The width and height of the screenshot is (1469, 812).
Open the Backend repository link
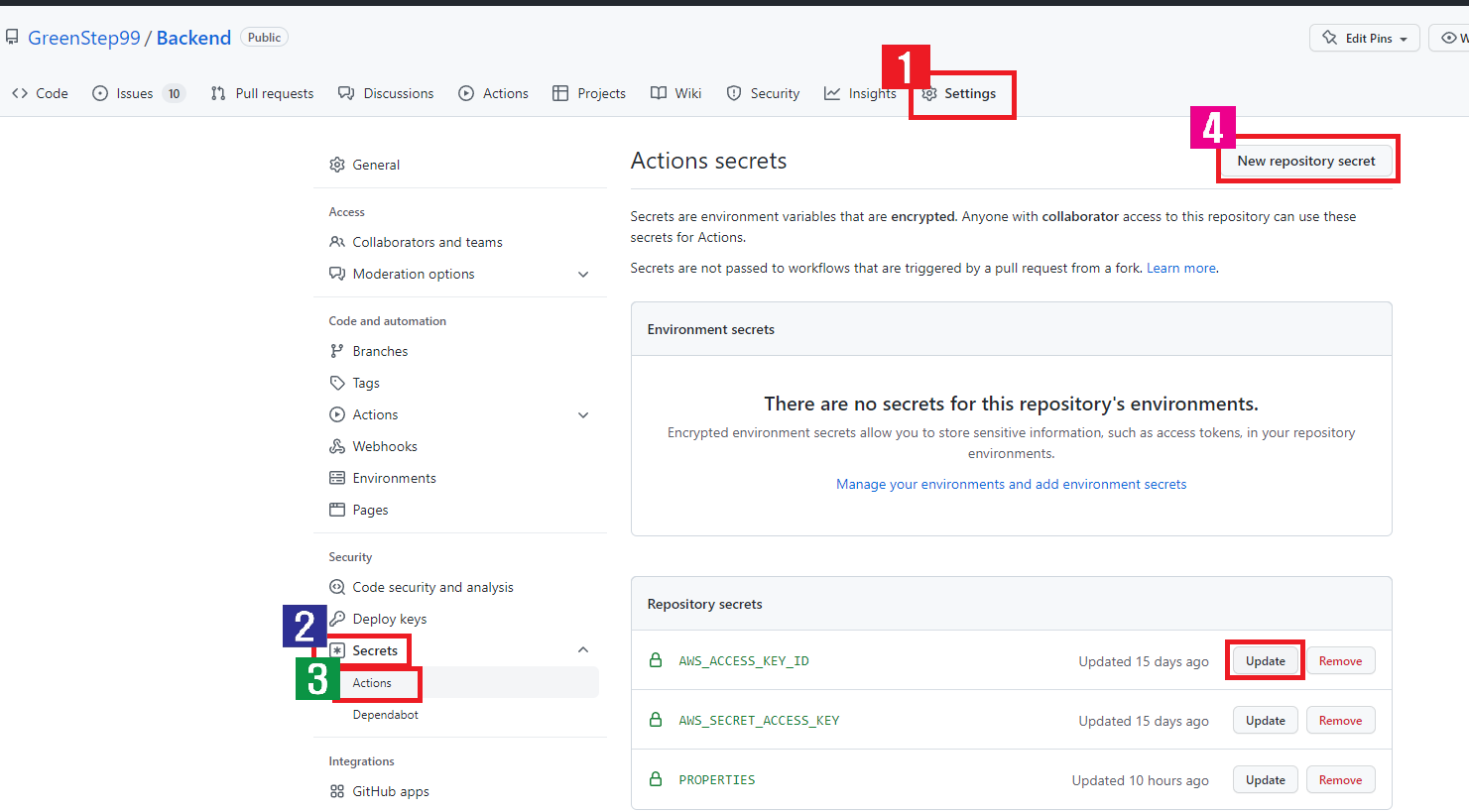click(193, 38)
